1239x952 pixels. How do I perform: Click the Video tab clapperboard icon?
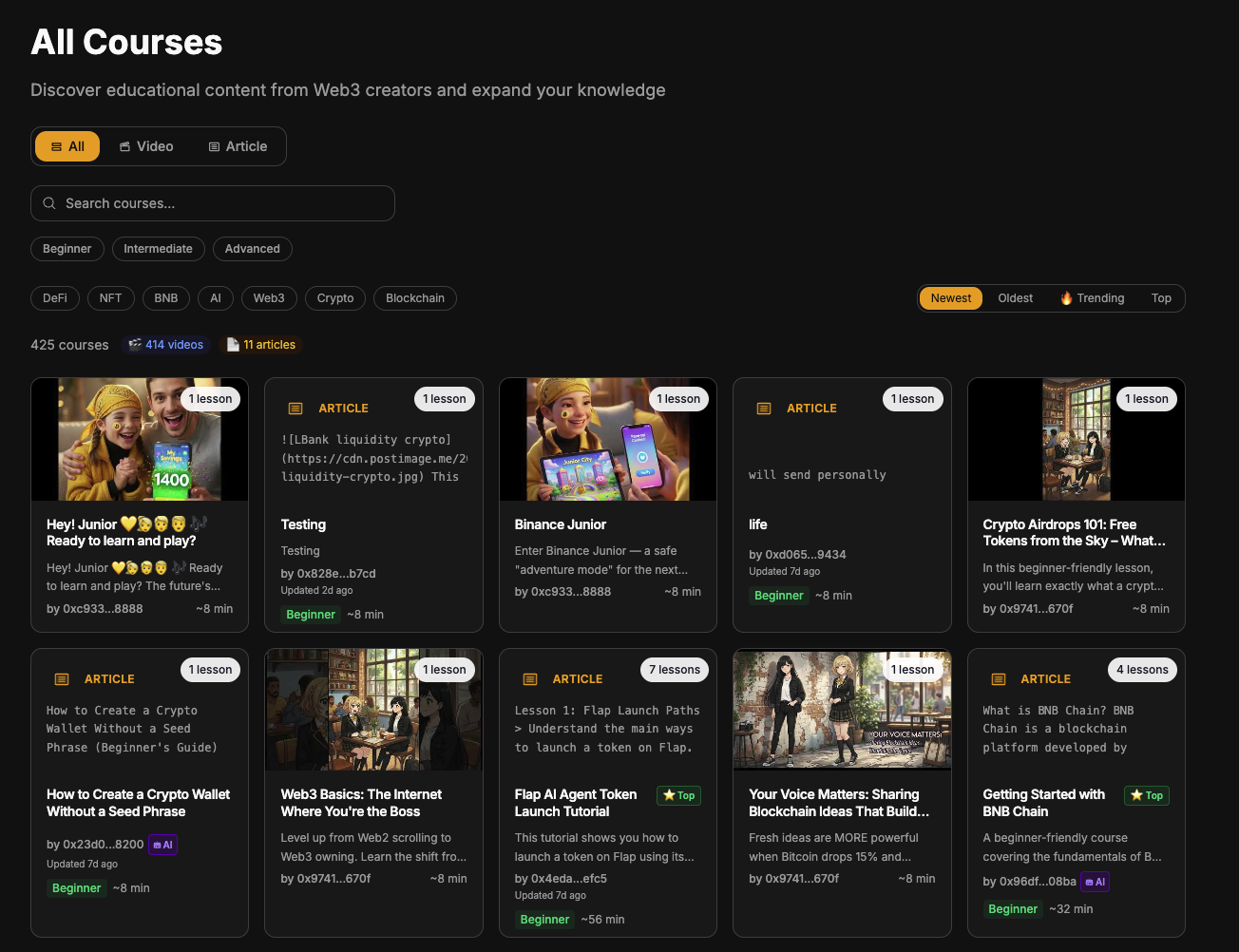[x=124, y=146]
